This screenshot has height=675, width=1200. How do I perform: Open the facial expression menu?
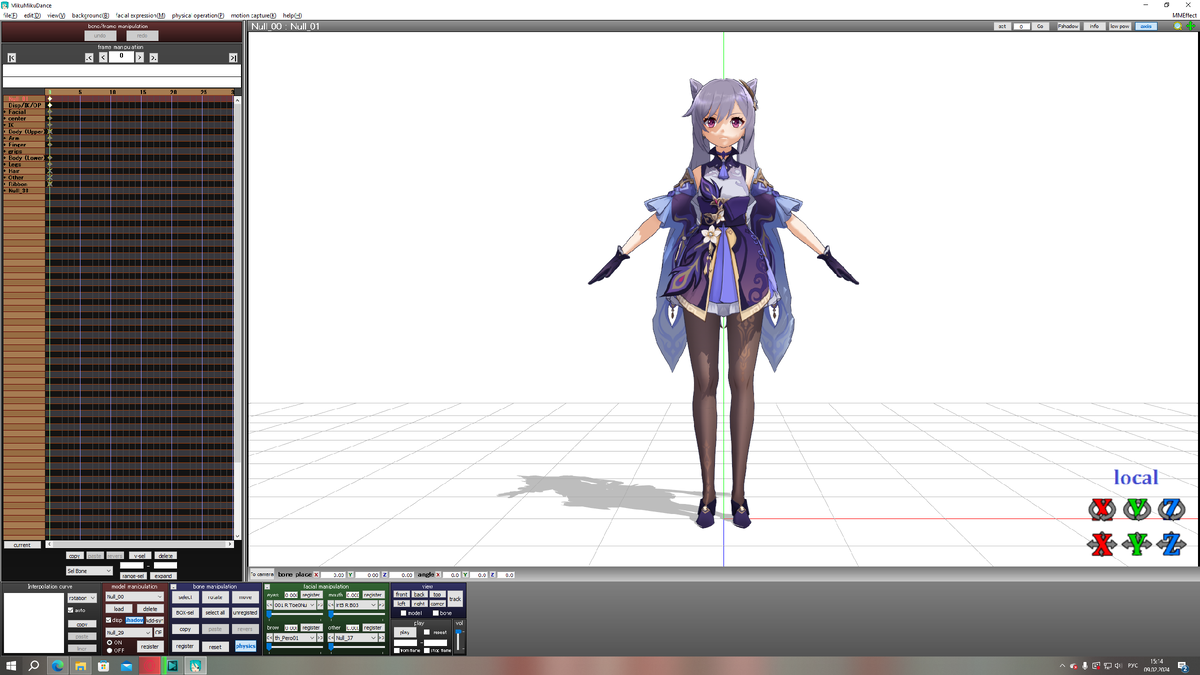pos(141,16)
